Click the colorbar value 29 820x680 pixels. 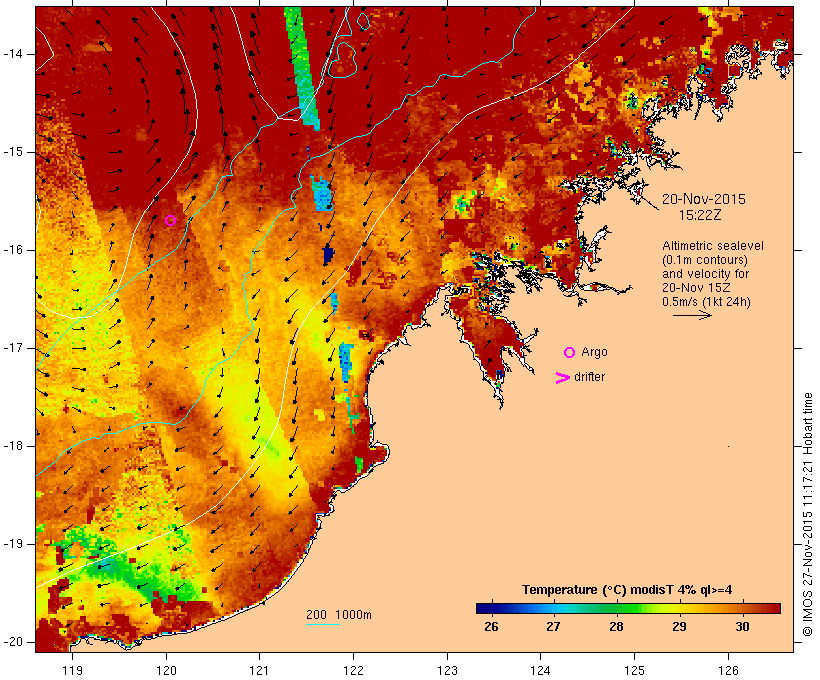pyautogui.click(x=679, y=627)
